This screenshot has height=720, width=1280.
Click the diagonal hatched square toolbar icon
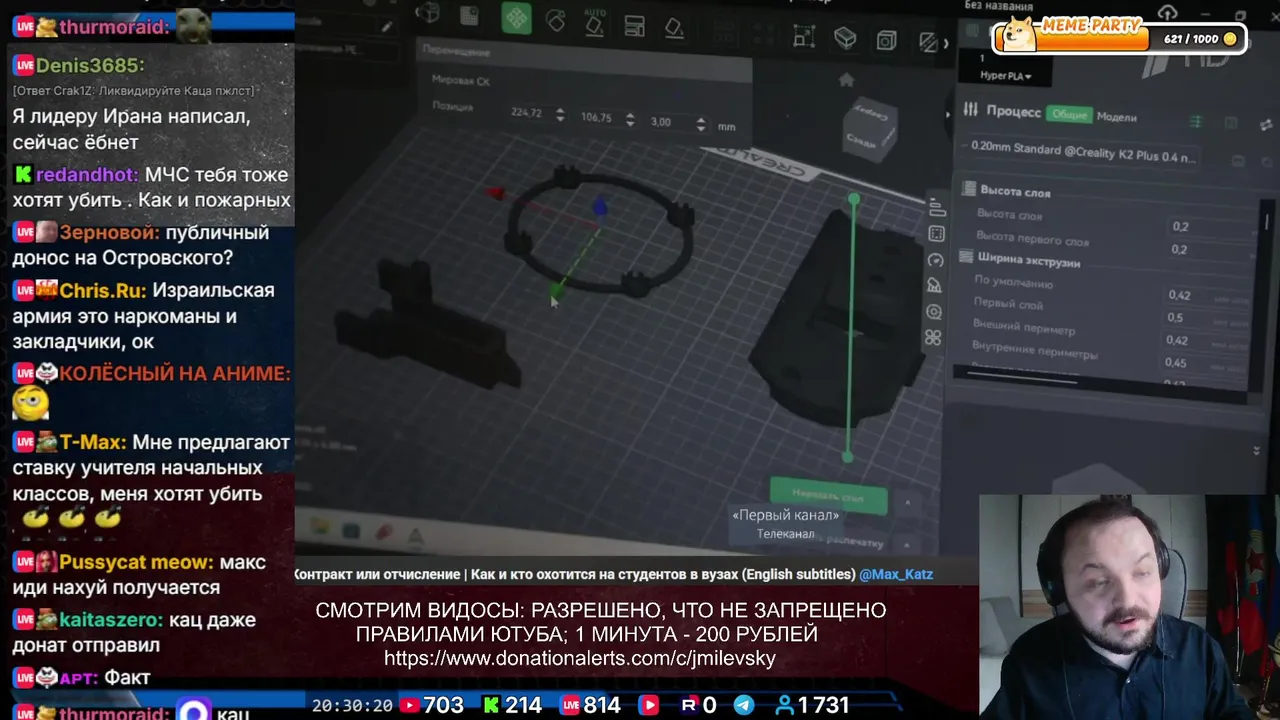tap(927, 42)
